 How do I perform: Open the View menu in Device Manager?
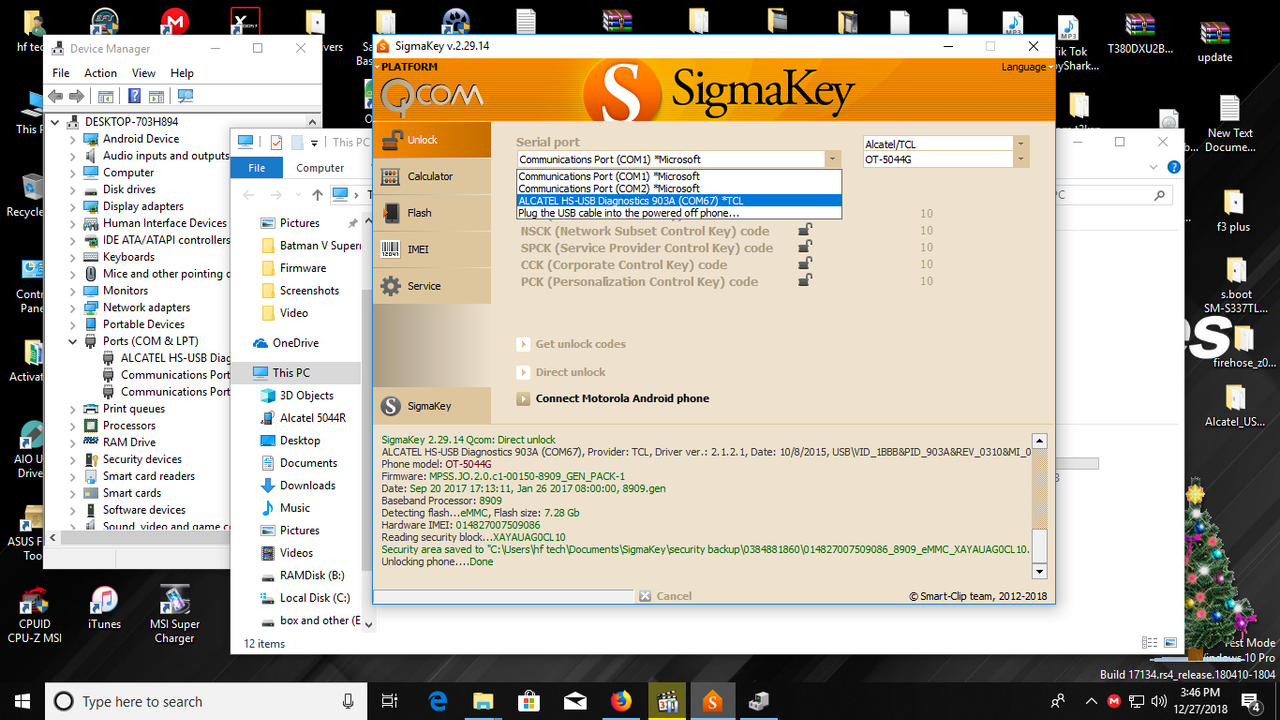(144, 73)
